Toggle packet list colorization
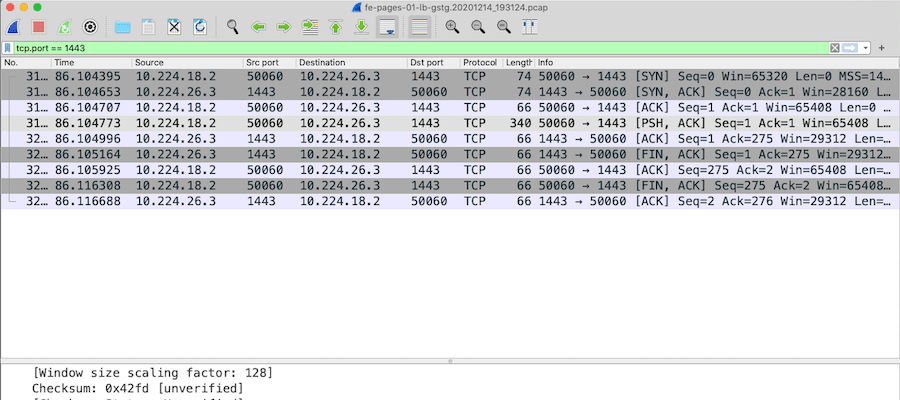This screenshot has width=900, height=400. 420,27
